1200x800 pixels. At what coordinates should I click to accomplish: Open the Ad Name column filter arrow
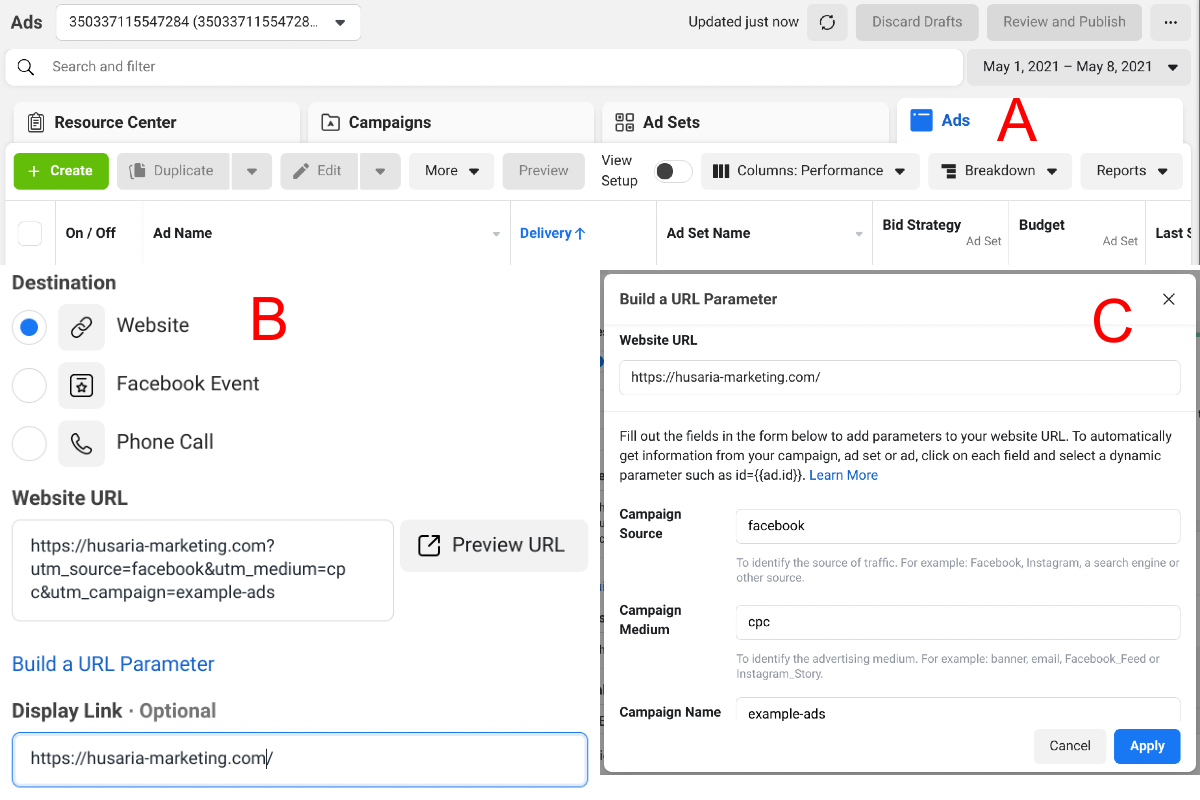pyautogui.click(x=497, y=234)
